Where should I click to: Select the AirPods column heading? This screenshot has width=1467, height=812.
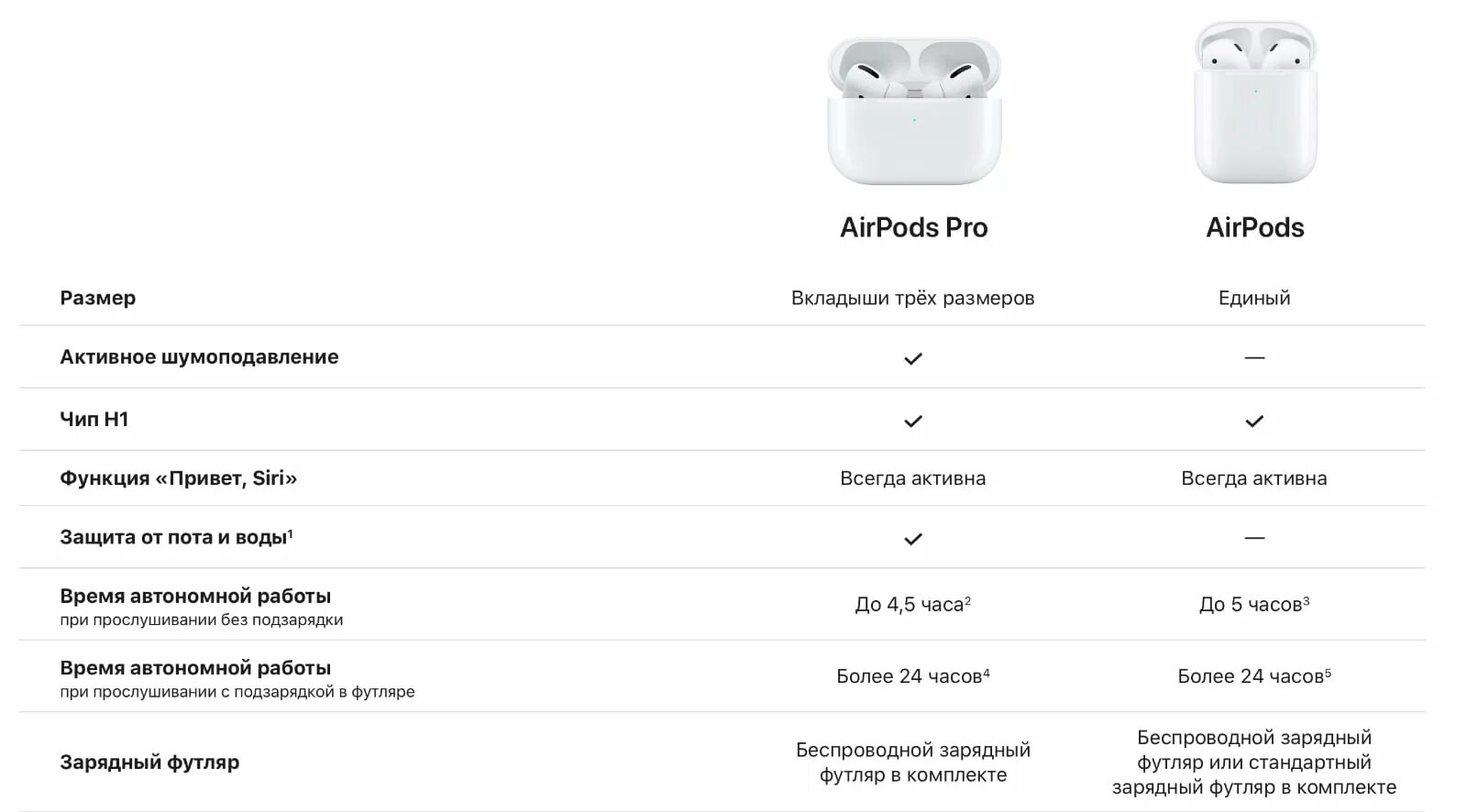pos(1255,227)
